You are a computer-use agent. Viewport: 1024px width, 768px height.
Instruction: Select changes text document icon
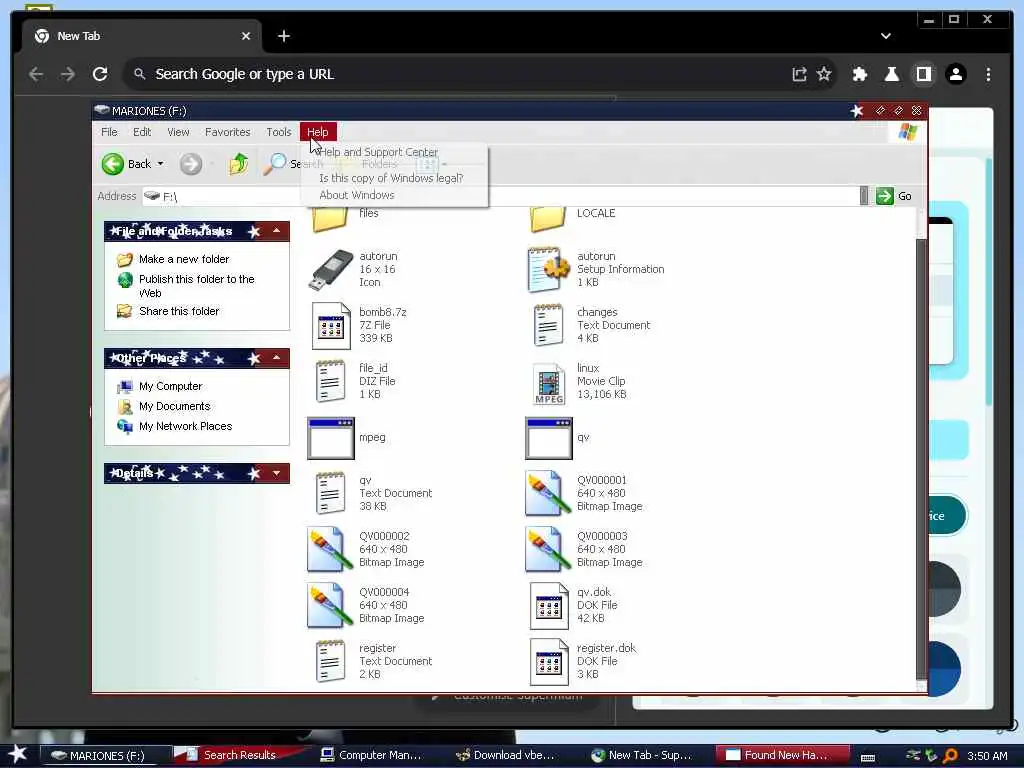(548, 325)
